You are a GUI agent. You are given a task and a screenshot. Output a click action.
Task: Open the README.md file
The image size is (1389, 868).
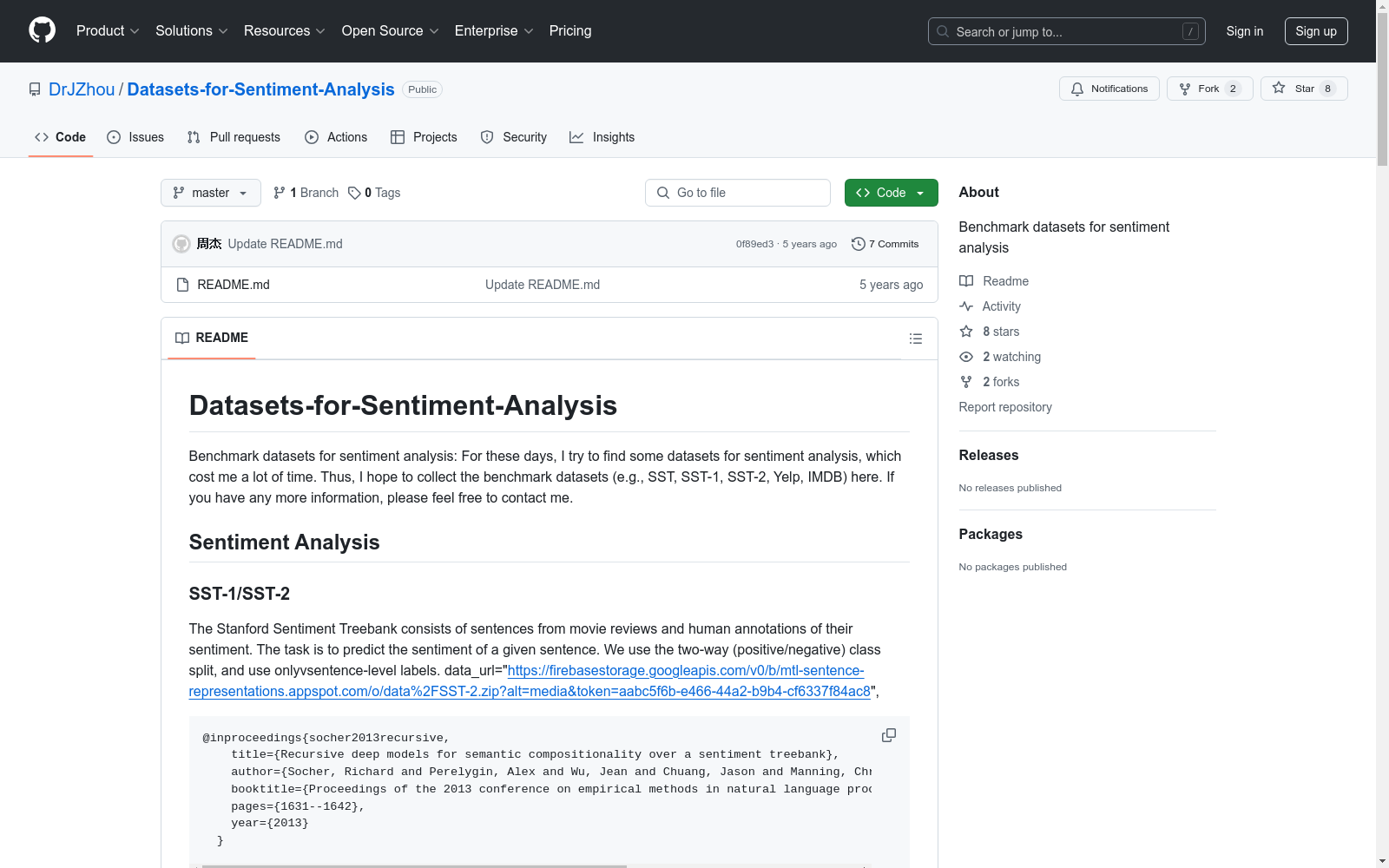coord(234,285)
